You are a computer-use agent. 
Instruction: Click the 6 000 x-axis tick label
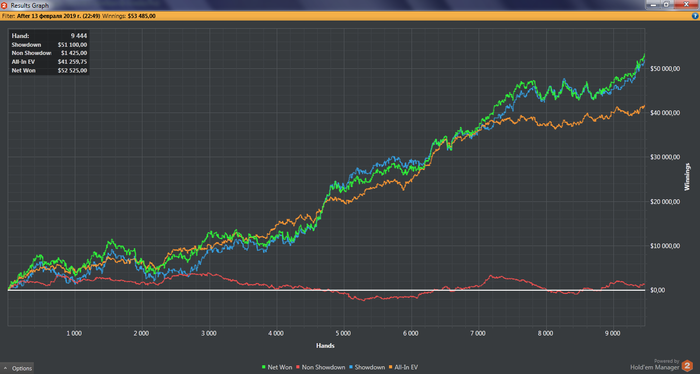point(410,333)
